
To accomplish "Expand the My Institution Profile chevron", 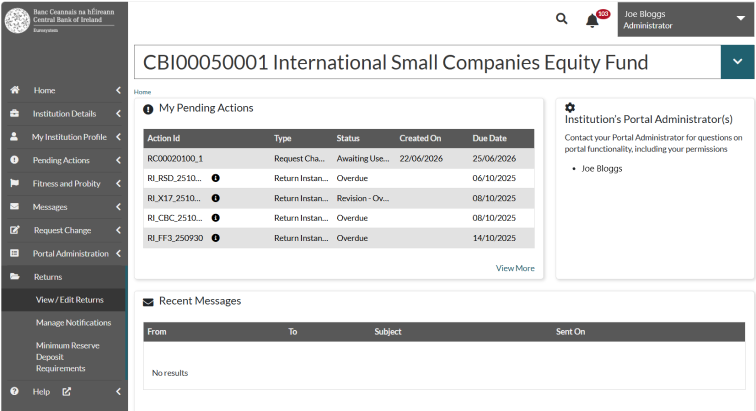I will click(x=118, y=137).
